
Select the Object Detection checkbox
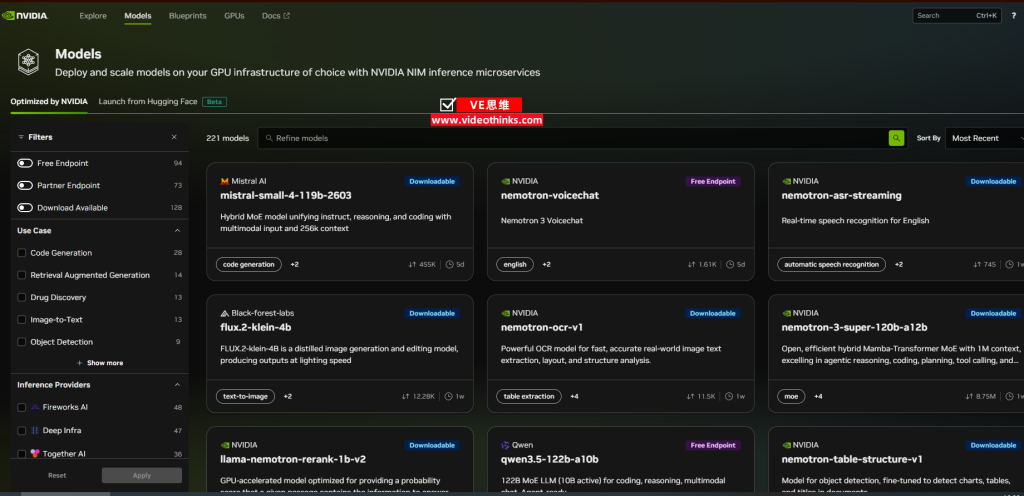(x=22, y=342)
